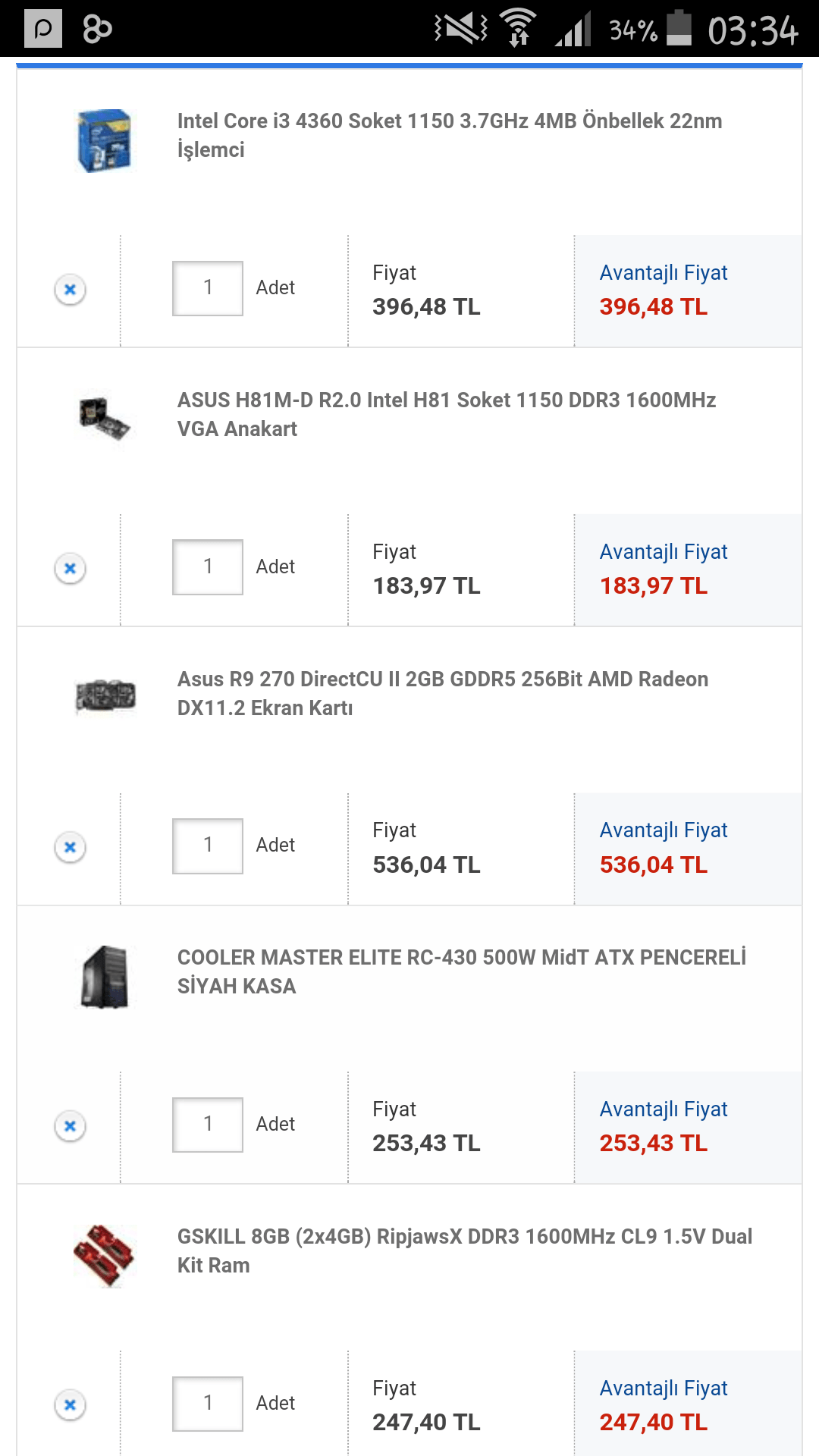The image size is (819, 1456).
Task: Edit quantity field for GSKILL 8GB RAM
Action: (208, 1404)
